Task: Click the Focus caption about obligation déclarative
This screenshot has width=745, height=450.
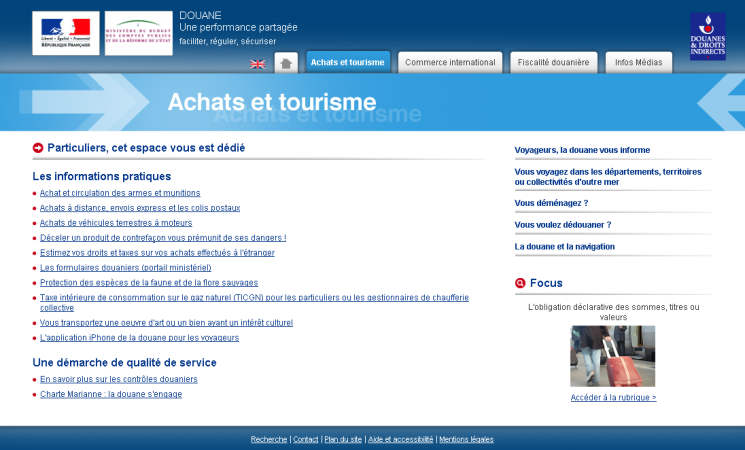Action: (613, 312)
